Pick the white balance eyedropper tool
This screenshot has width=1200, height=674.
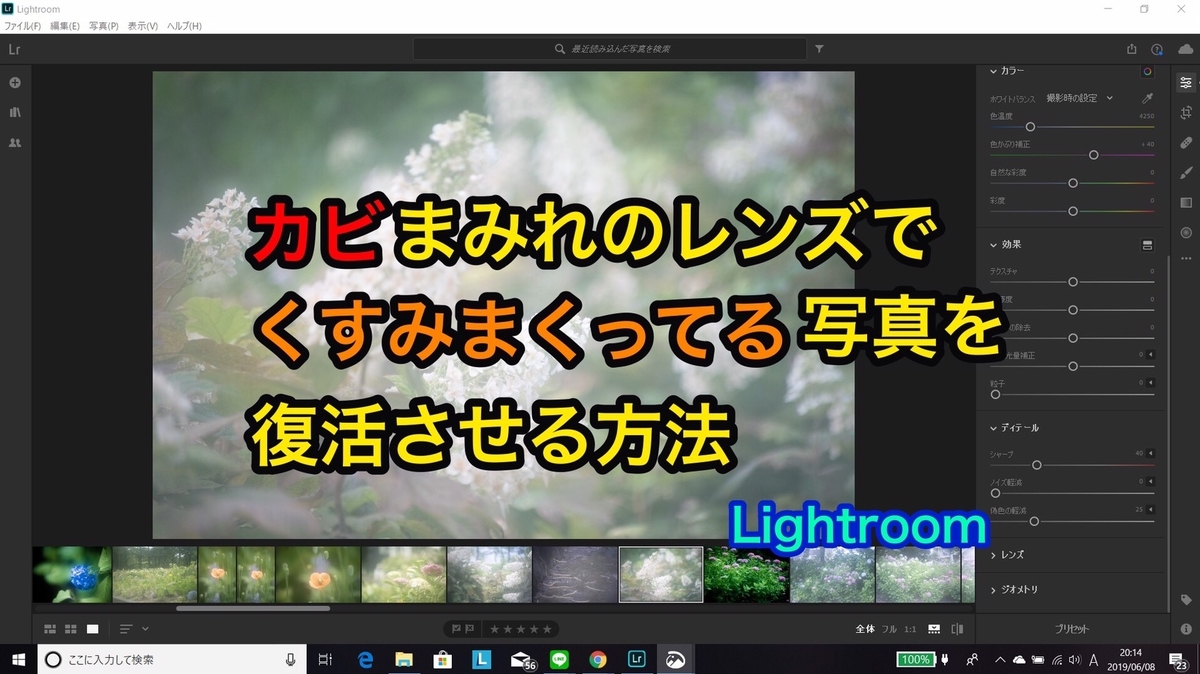pyautogui.click(x=1147, y=98)
